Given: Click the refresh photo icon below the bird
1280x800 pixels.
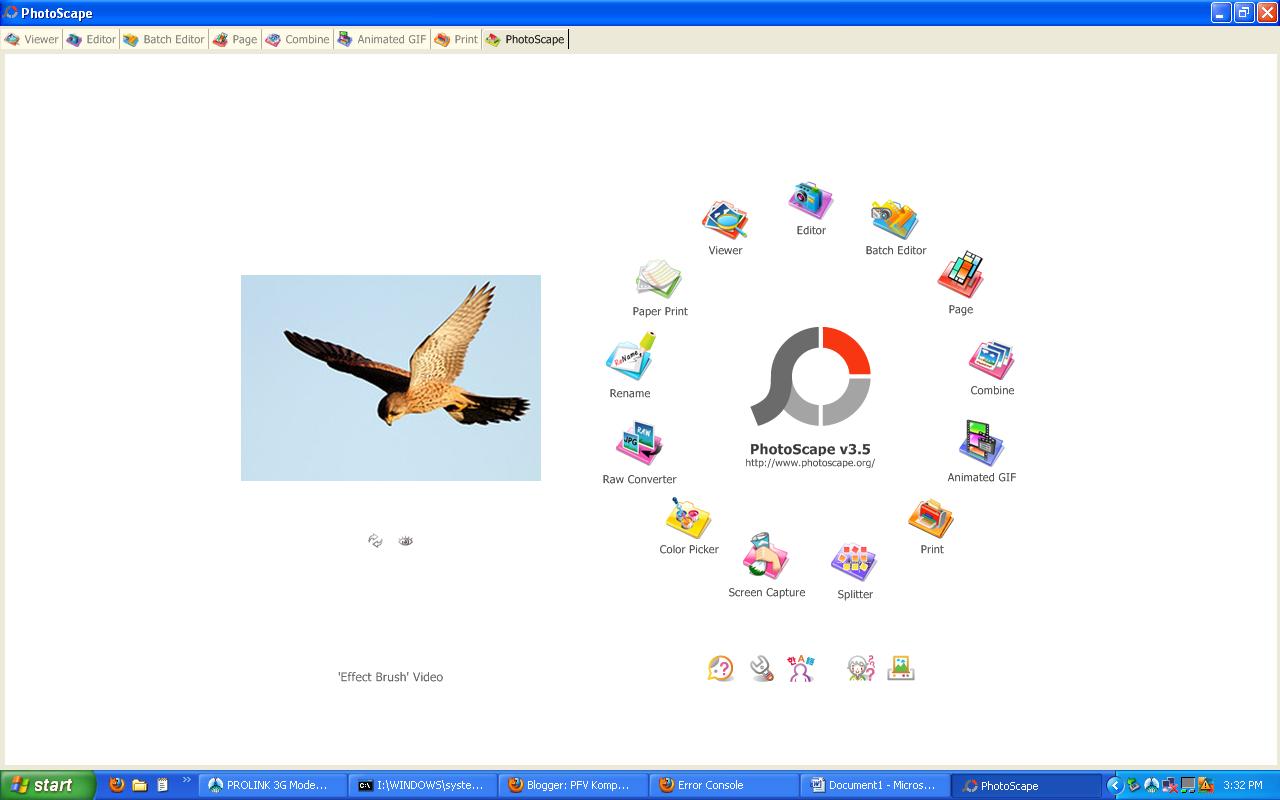Looking at the screenshot, I should (x=375, y=540).
